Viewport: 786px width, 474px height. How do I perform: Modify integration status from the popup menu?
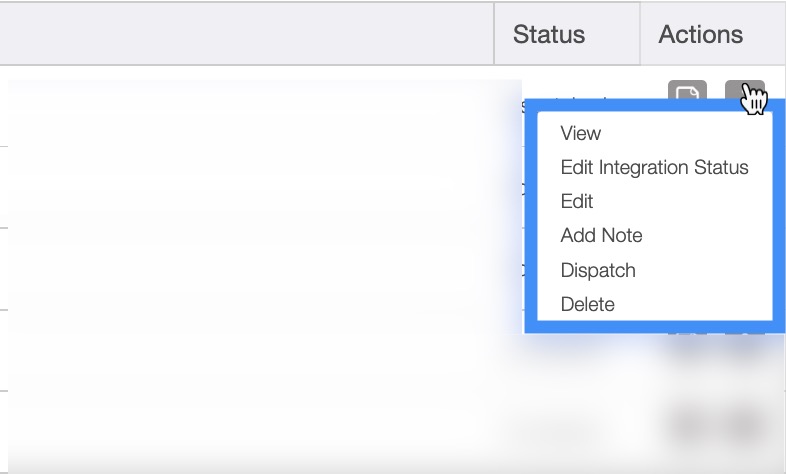click(654, 167)
